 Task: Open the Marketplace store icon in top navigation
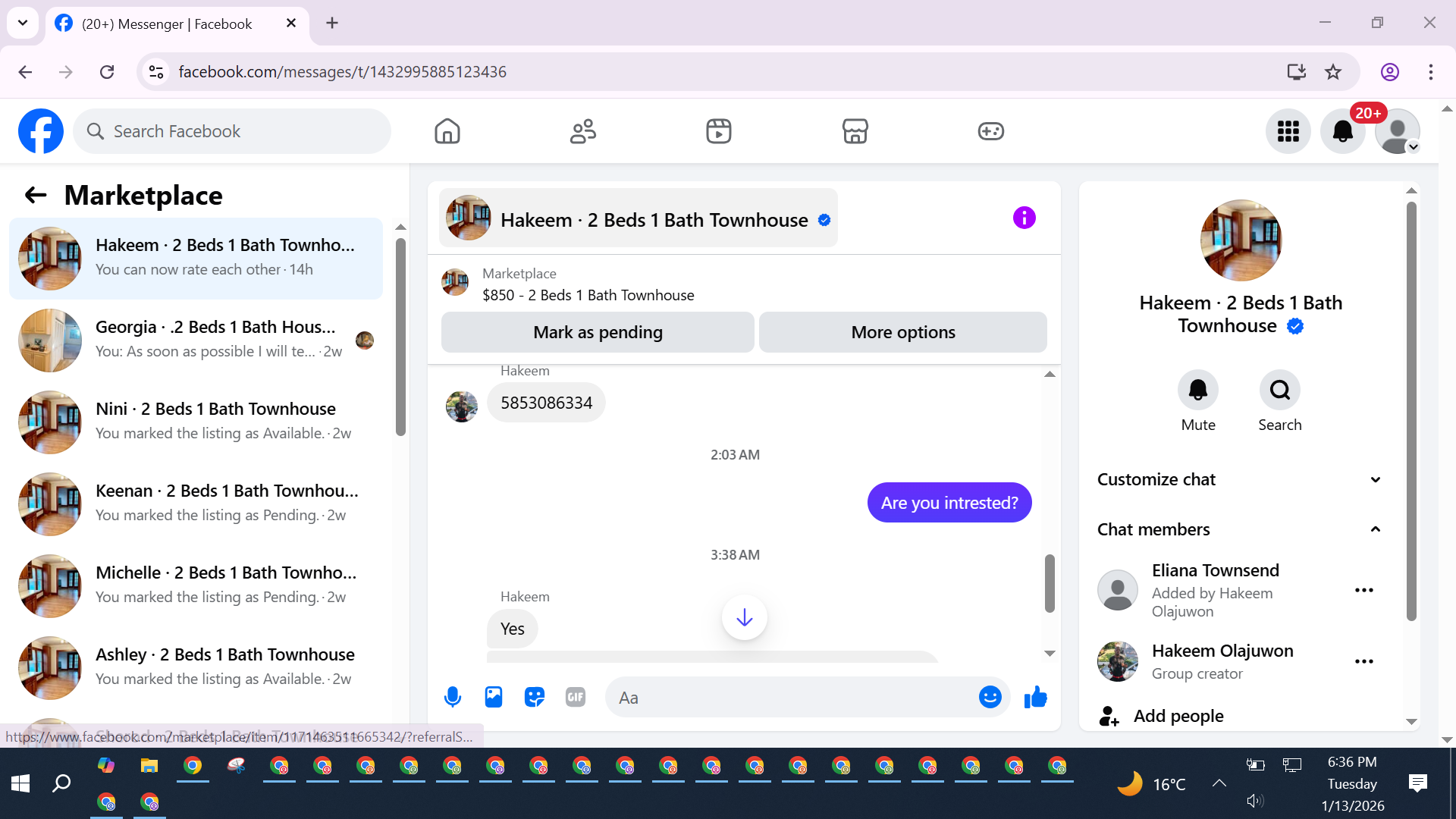(855, 131)
